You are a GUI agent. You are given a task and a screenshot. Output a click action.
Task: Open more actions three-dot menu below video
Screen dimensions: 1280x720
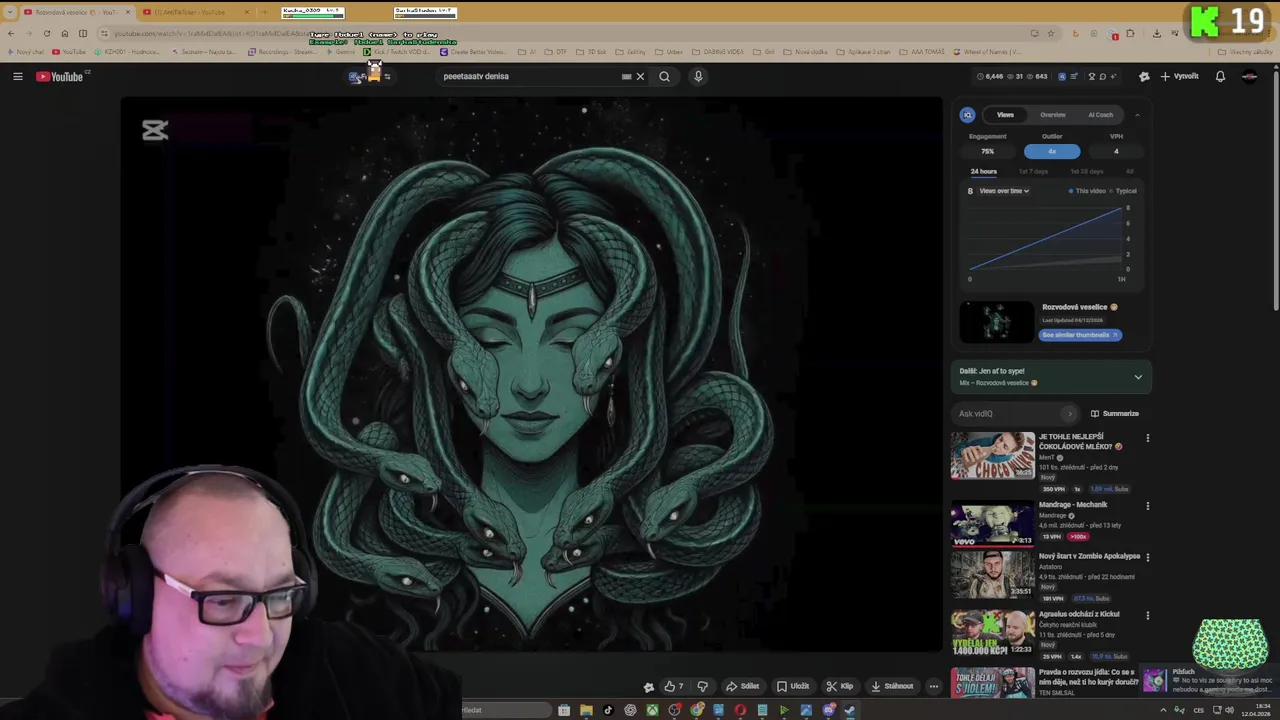pos(933,686)
